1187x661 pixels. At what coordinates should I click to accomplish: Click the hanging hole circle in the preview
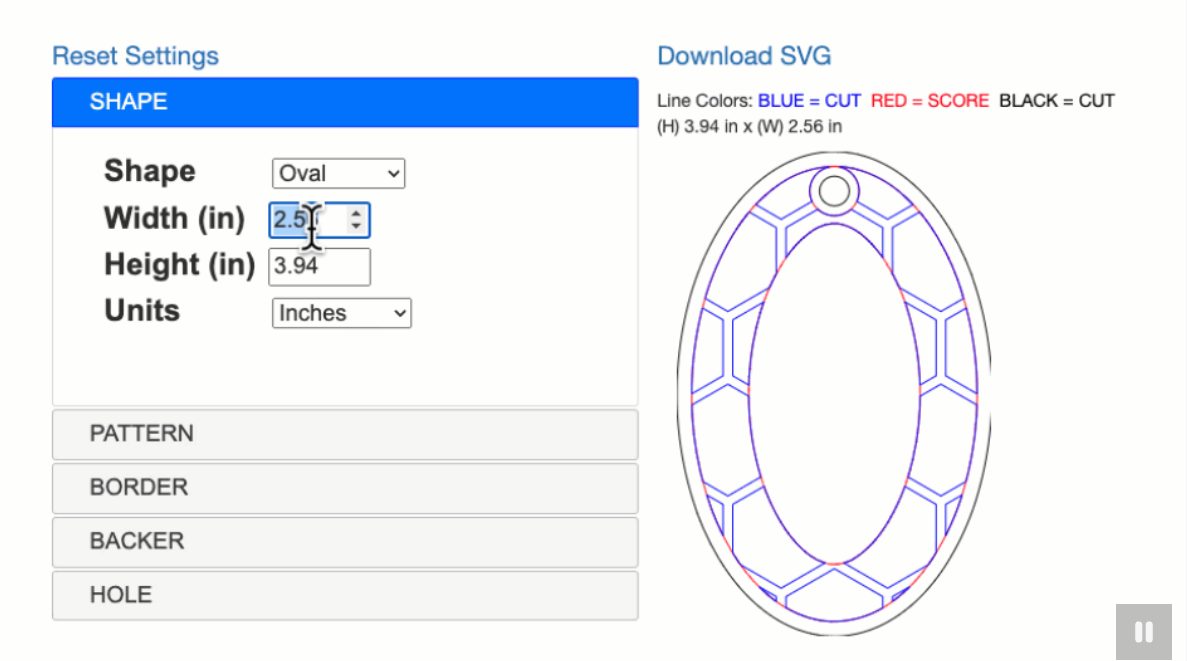834,190
